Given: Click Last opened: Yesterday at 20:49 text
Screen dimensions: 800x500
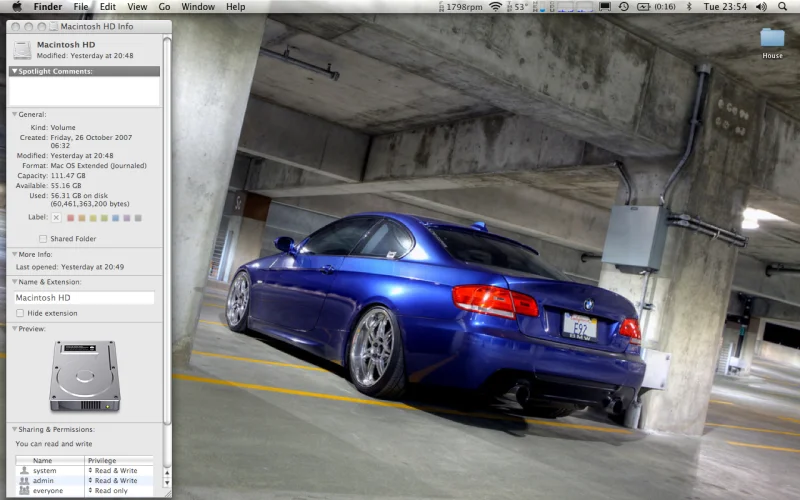Looking at the screenshot, I should click(70, 267).
